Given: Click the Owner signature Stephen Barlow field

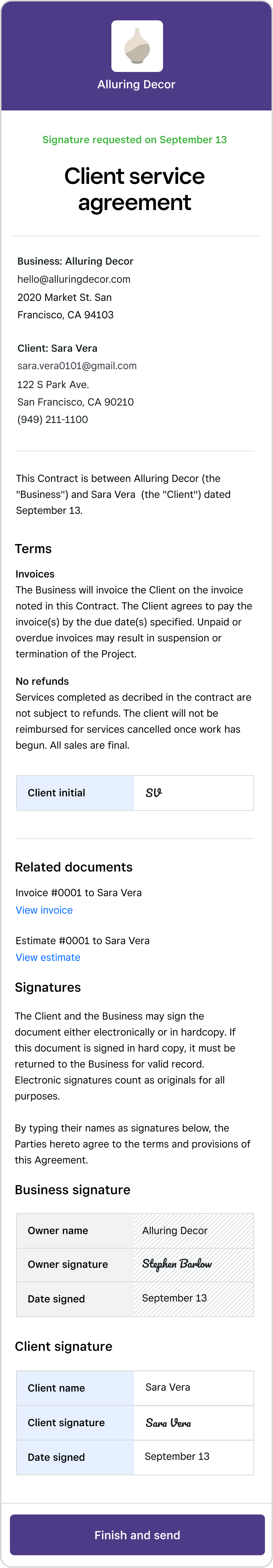Looking at the screenshot, I should click(194, 1264).
